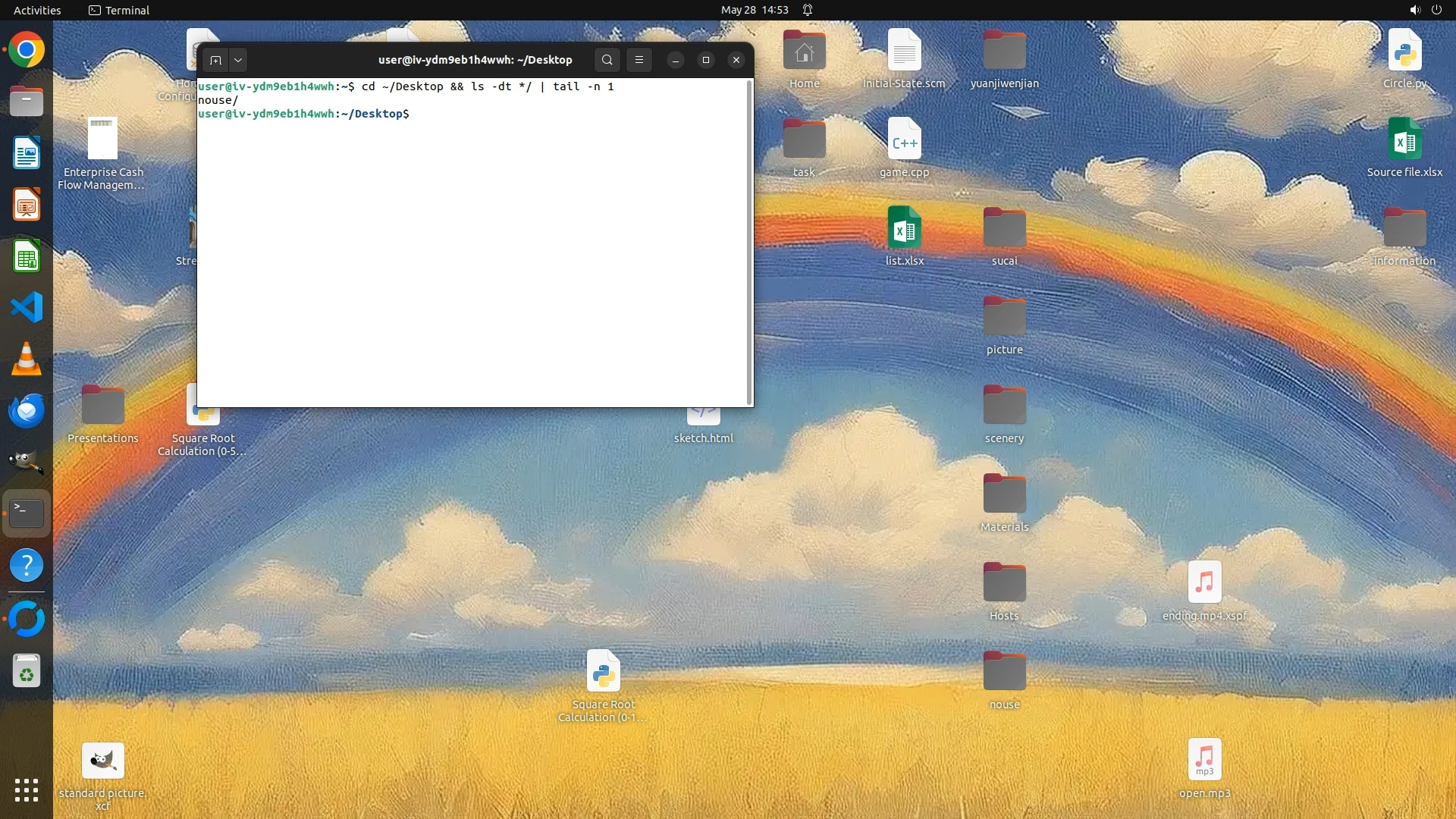
Task: Click the volume speaker icon
Action: 1414,10
